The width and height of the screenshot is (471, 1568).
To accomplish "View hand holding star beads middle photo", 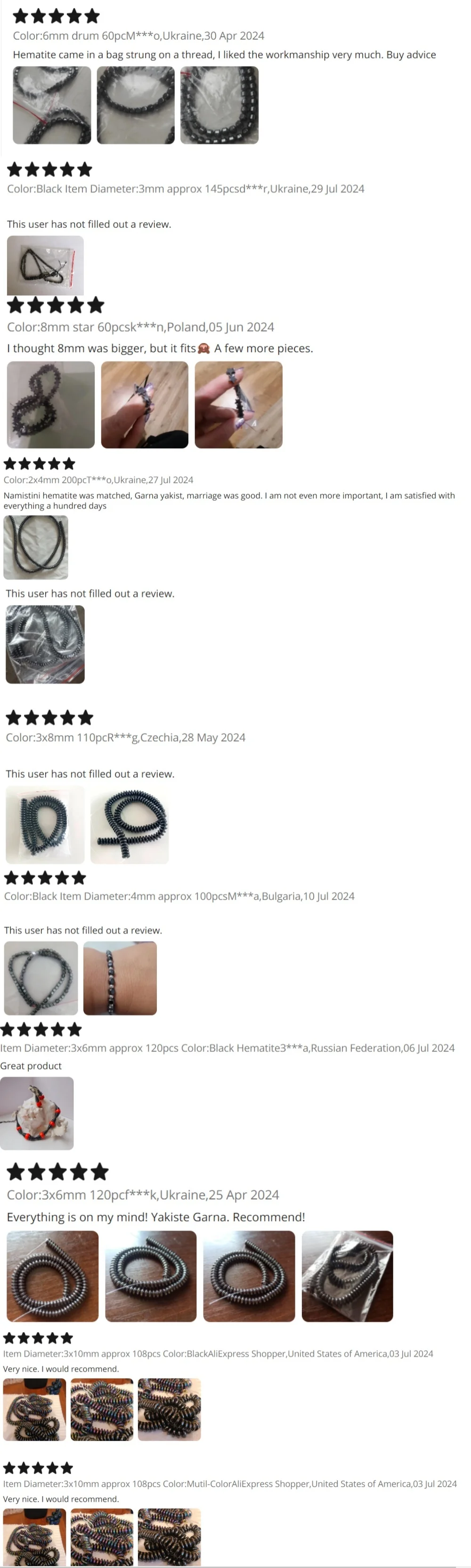I will pyautogui.click(x=145, y=405).
